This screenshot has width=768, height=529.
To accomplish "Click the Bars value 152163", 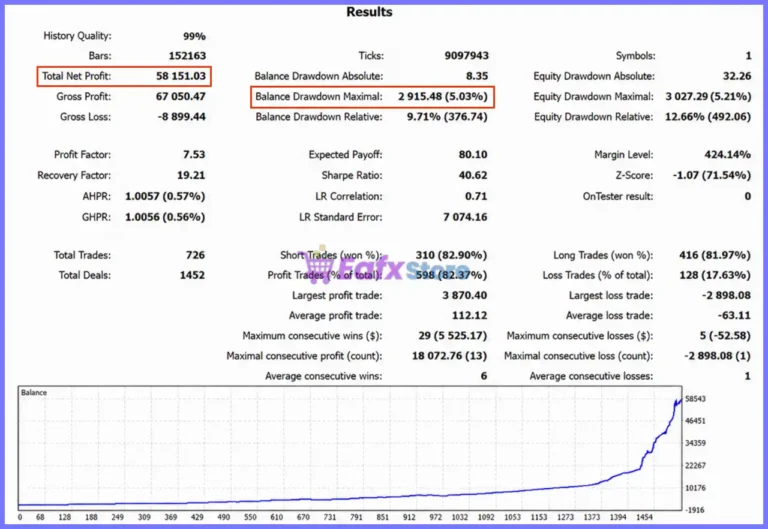I will click(187, 56).
